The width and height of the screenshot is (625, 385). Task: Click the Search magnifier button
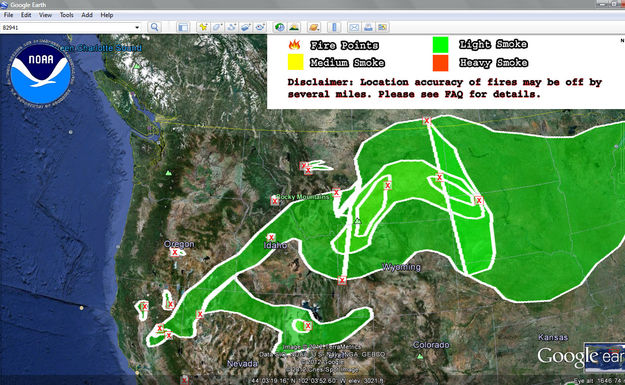tap(155, 27)
